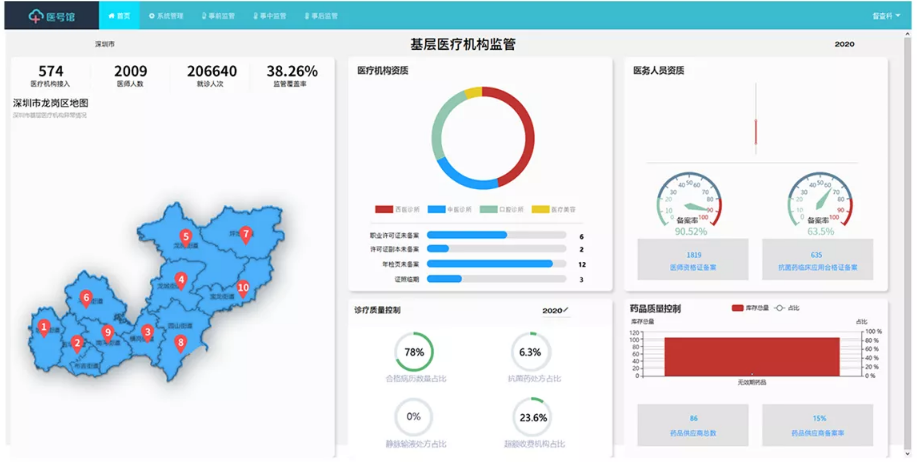
Task: Open the 15% 药品供应商备案率 card
Action: click(x=818, y=425)
